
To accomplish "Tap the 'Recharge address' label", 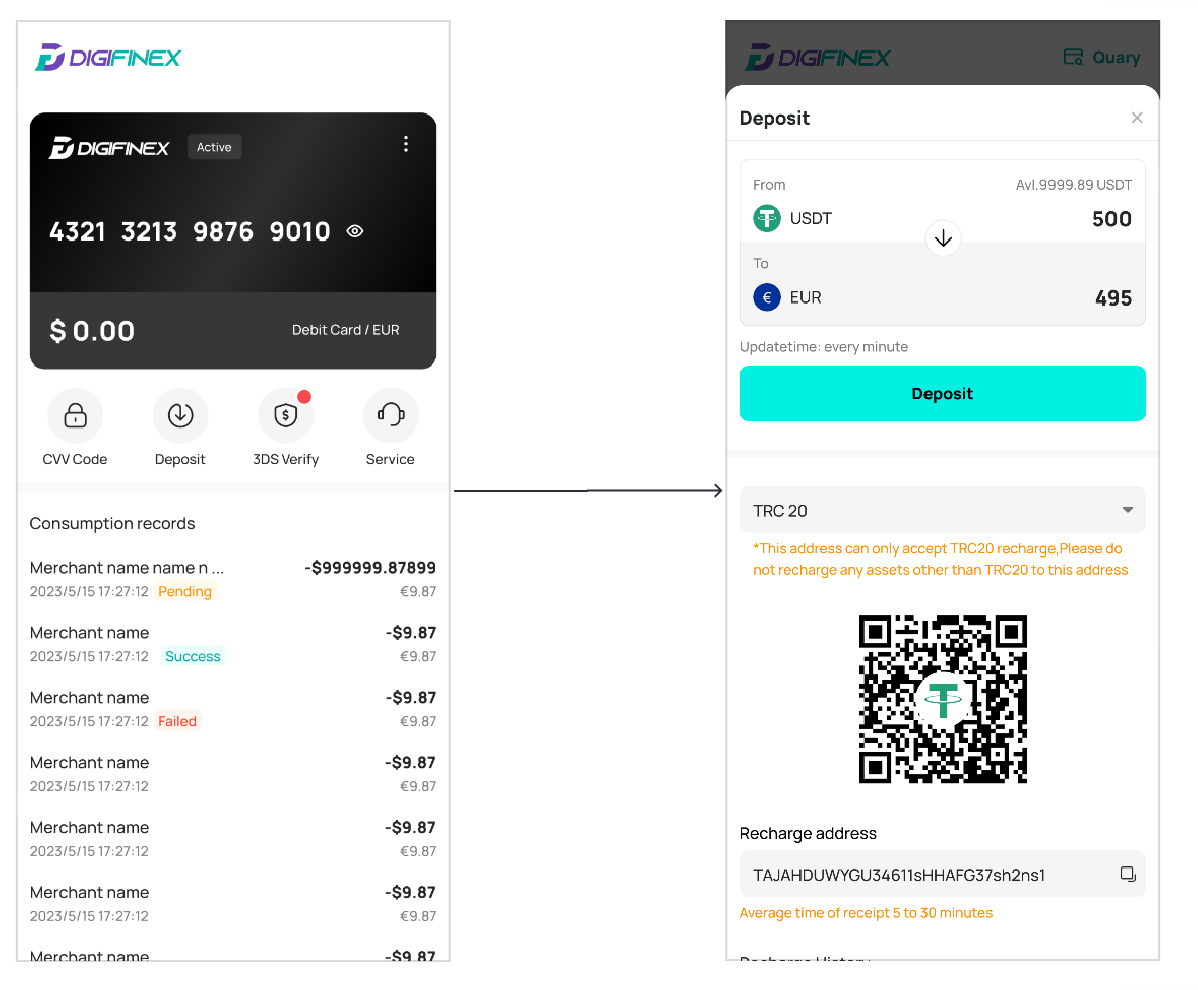I will (808, 833).
